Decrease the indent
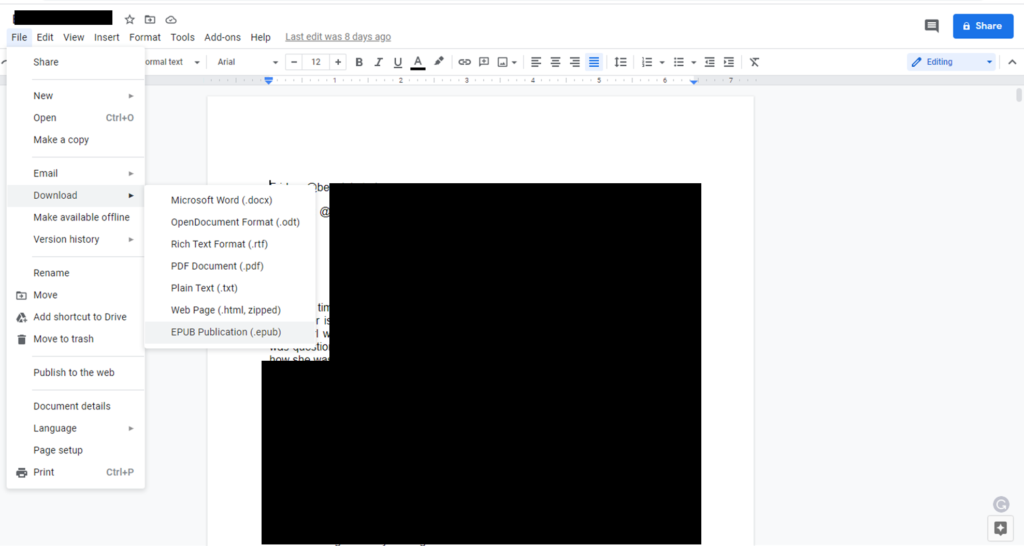The image size is (1024, 546). pos(709,62)
